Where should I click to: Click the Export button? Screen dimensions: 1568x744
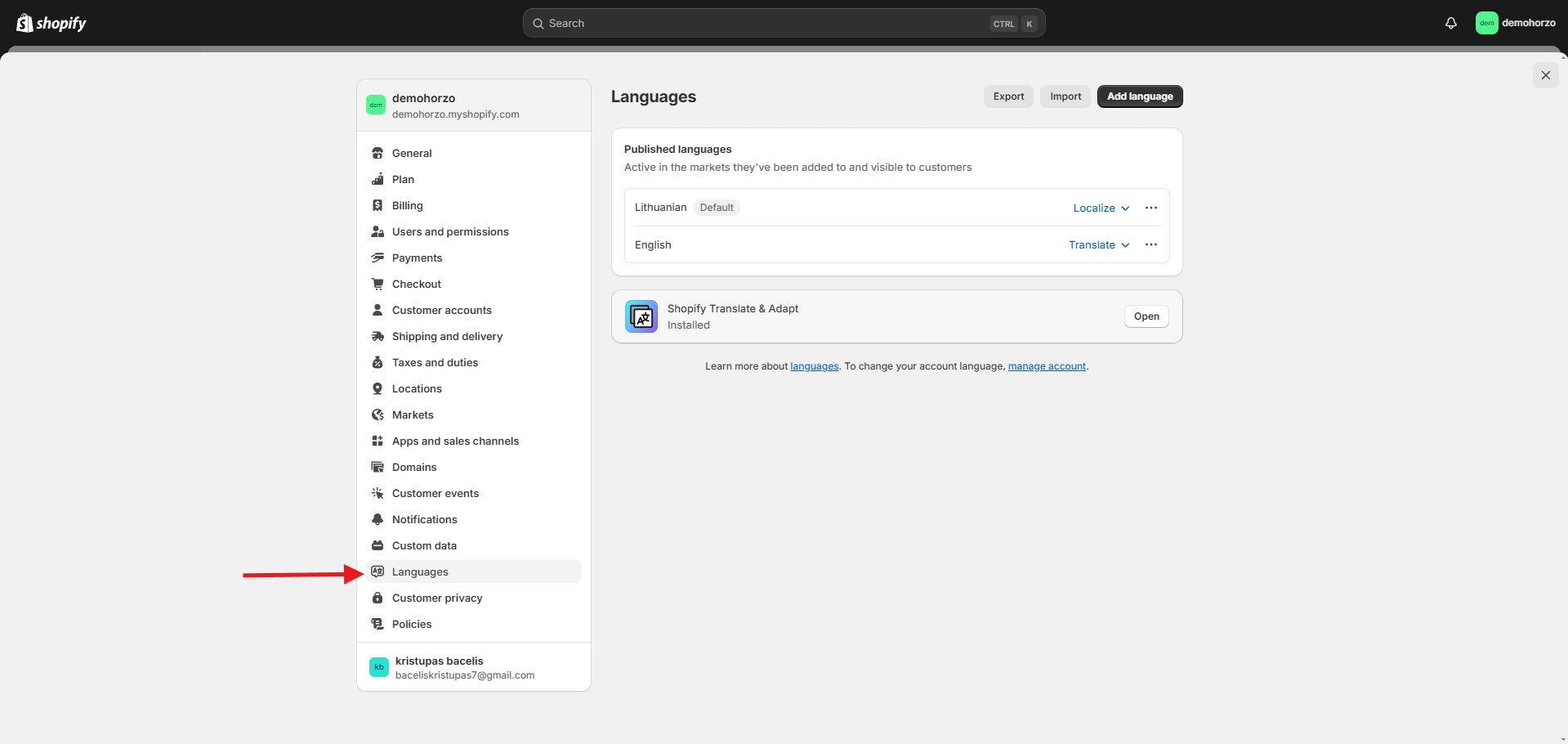point(1008,96)
